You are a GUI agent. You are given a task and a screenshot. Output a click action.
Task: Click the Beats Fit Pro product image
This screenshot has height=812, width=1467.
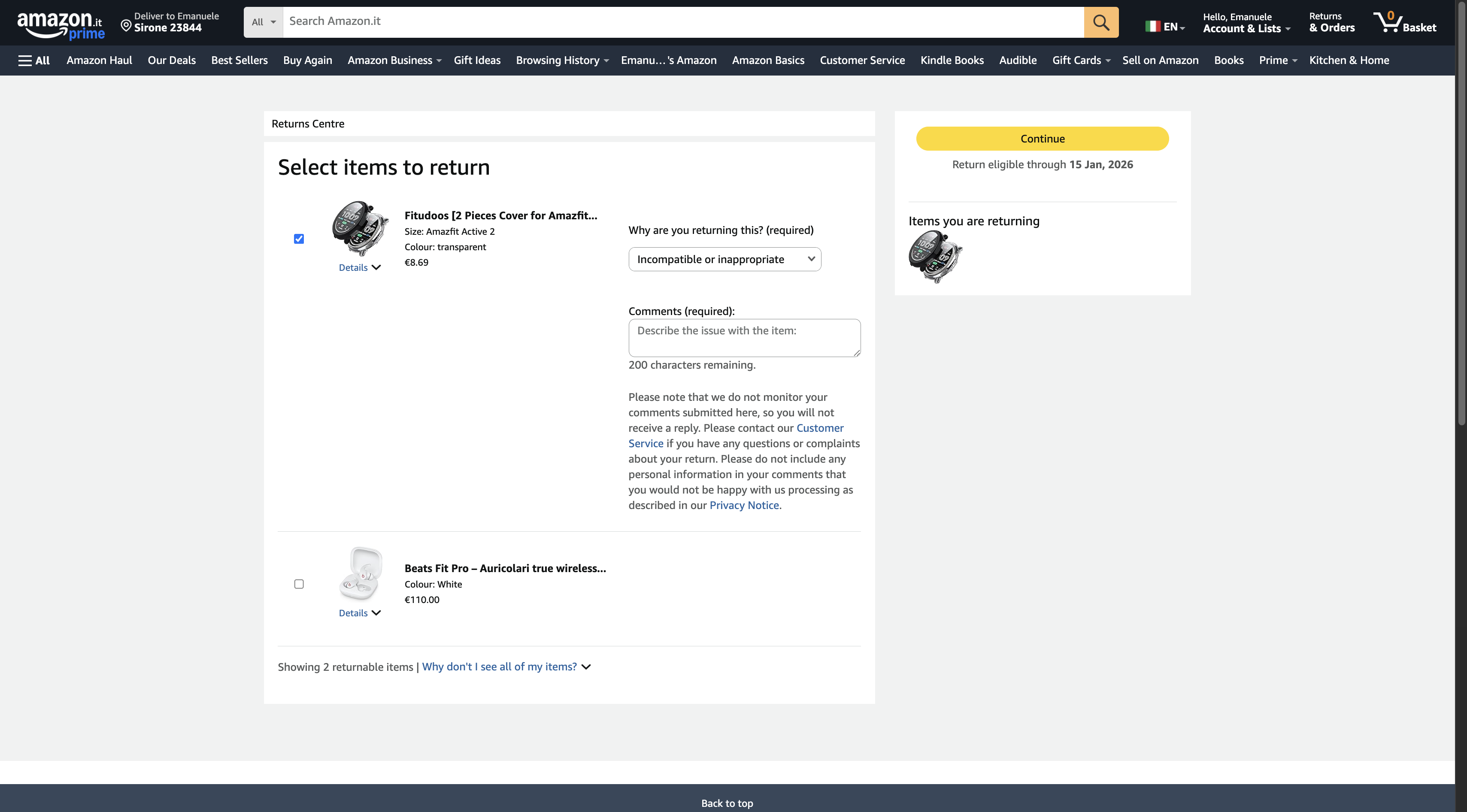coord(361,573)
